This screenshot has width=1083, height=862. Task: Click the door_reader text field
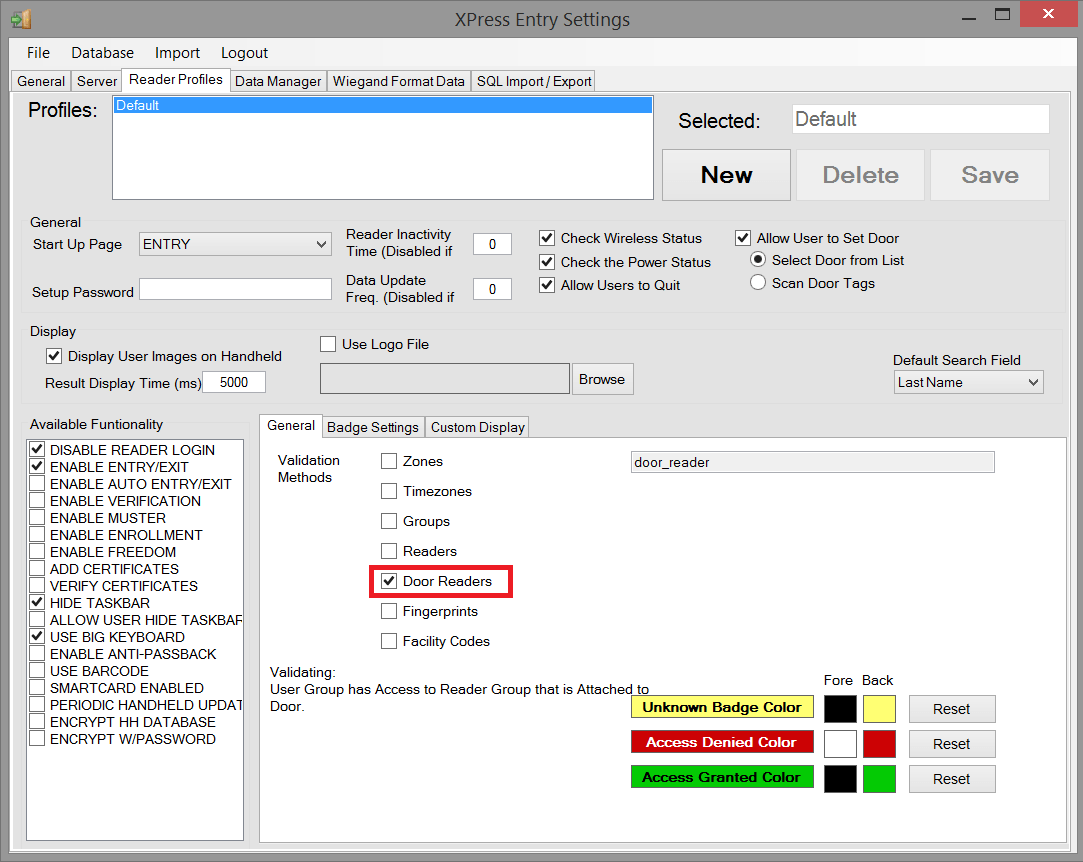[812, 462]
